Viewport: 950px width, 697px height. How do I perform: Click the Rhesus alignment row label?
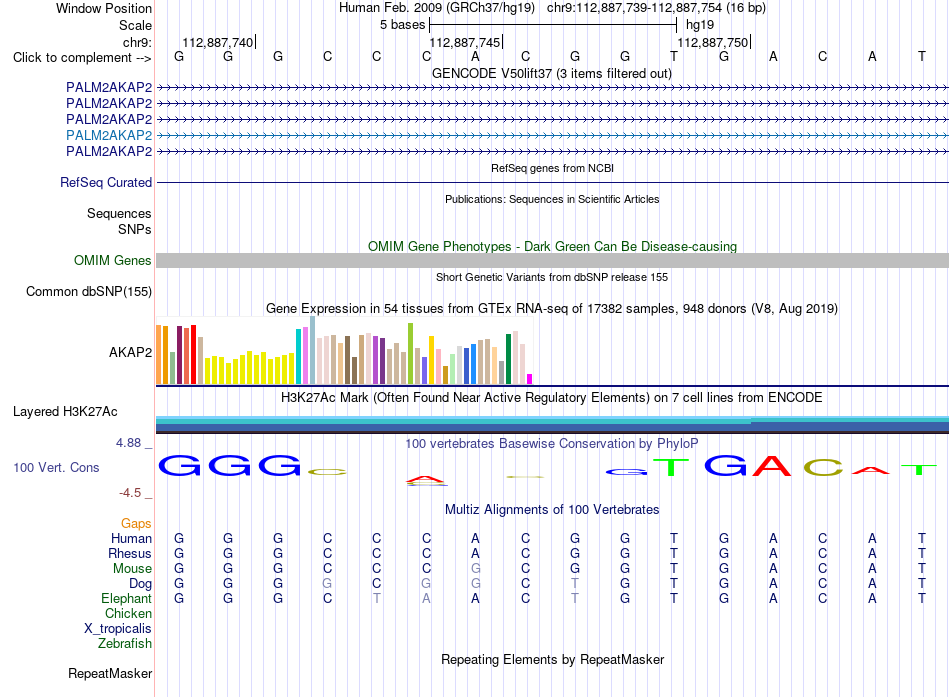click(130, 553)
